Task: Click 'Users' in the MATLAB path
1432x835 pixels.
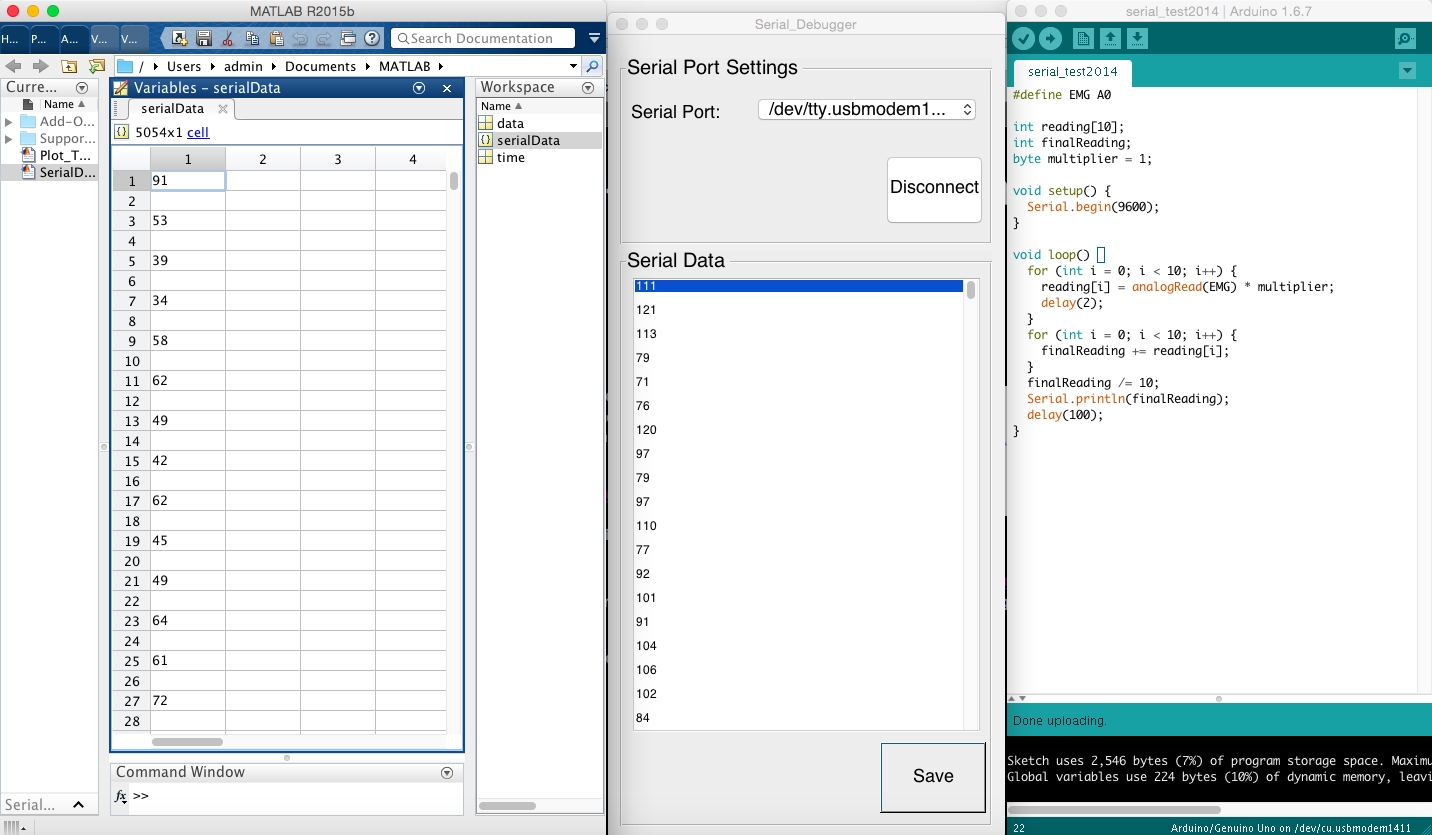Action: point(184,66)
